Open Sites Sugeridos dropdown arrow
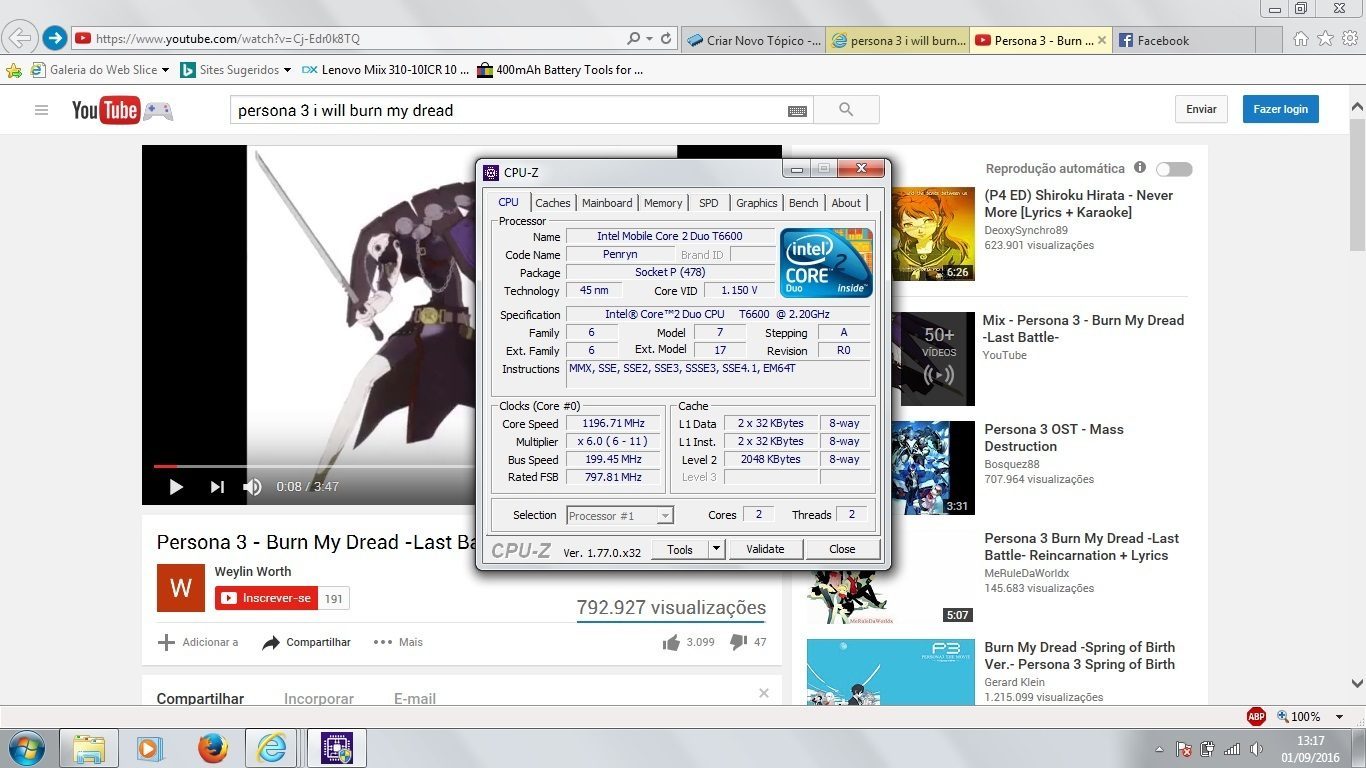1366x768 pixels. point(288,70)
